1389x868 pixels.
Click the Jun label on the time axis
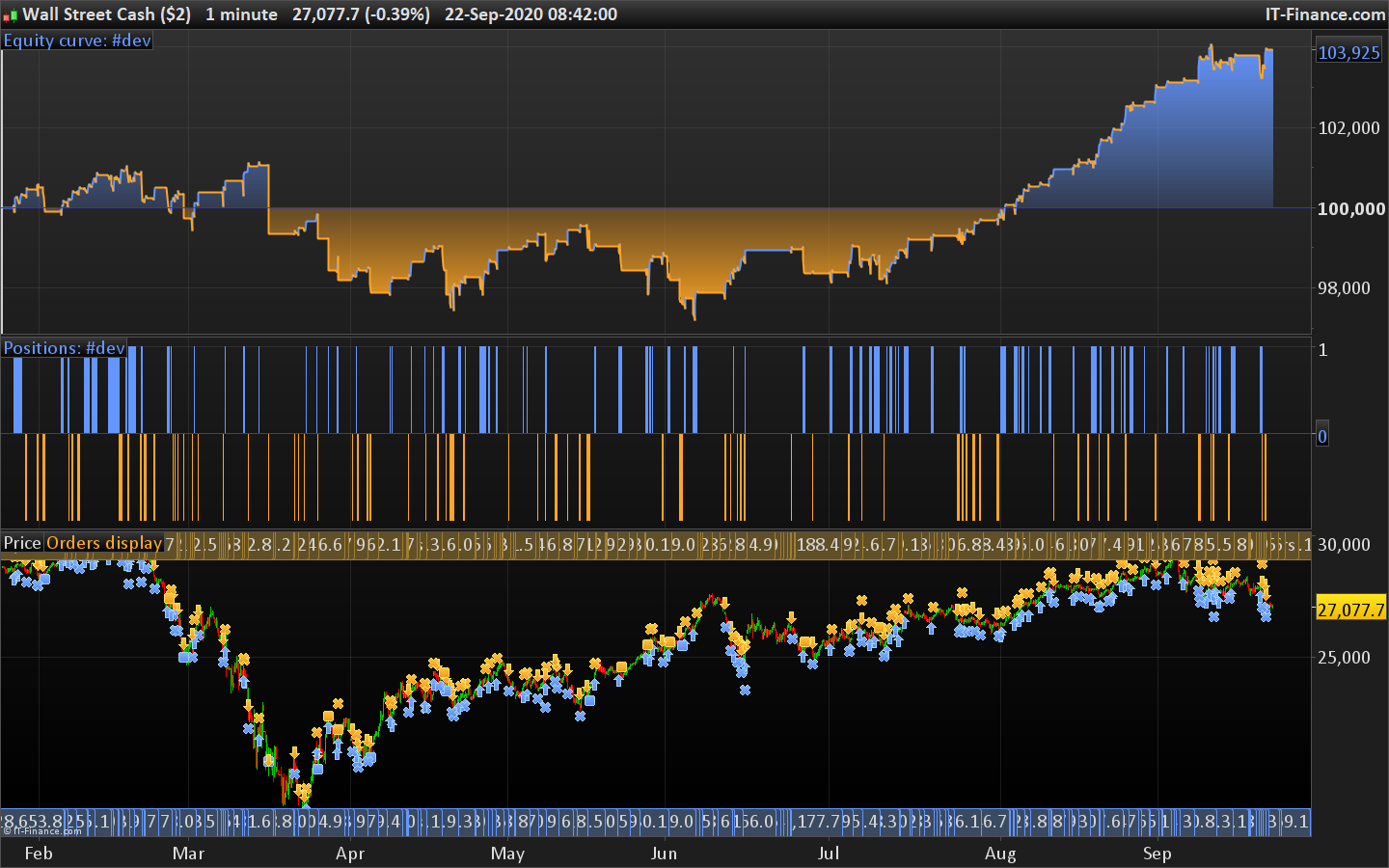tap(664, 854)
